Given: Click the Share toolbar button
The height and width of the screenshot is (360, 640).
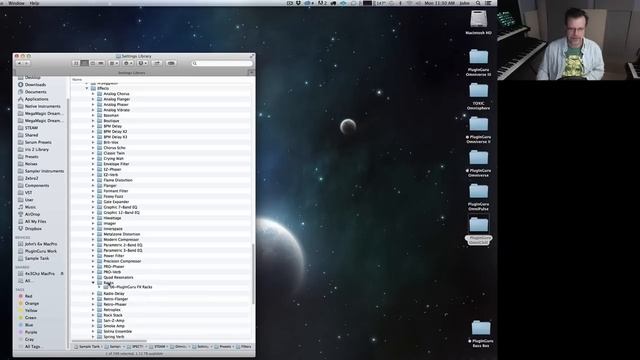Looking at the screenshot, I should pyautogui.click(x=157, y=63).
